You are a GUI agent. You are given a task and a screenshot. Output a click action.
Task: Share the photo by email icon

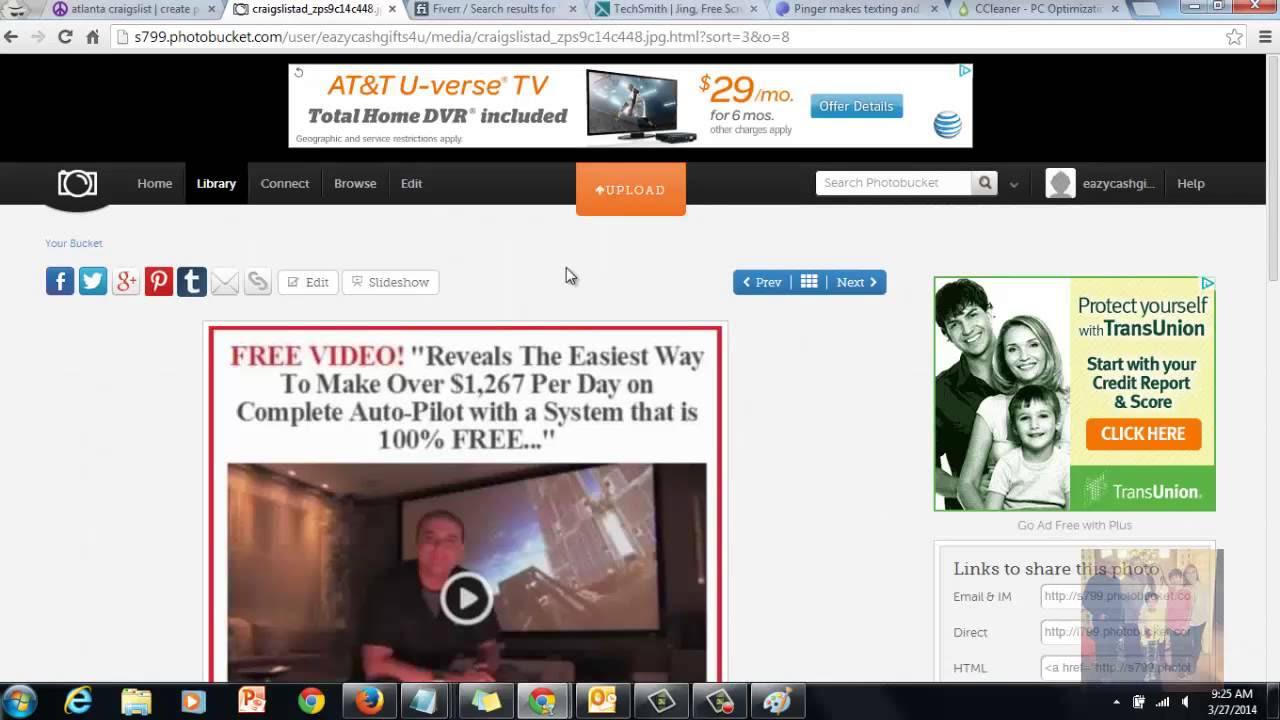point(225,282)
